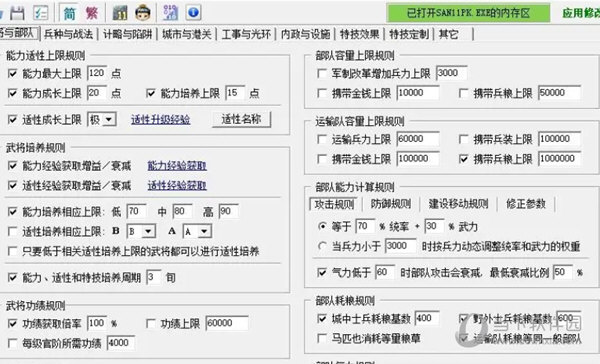The width and height of the screenshot is (600, 364).
Task: Select the 当兵力小于 radio button
Action: pyautogui.click(x=322, y=246)
